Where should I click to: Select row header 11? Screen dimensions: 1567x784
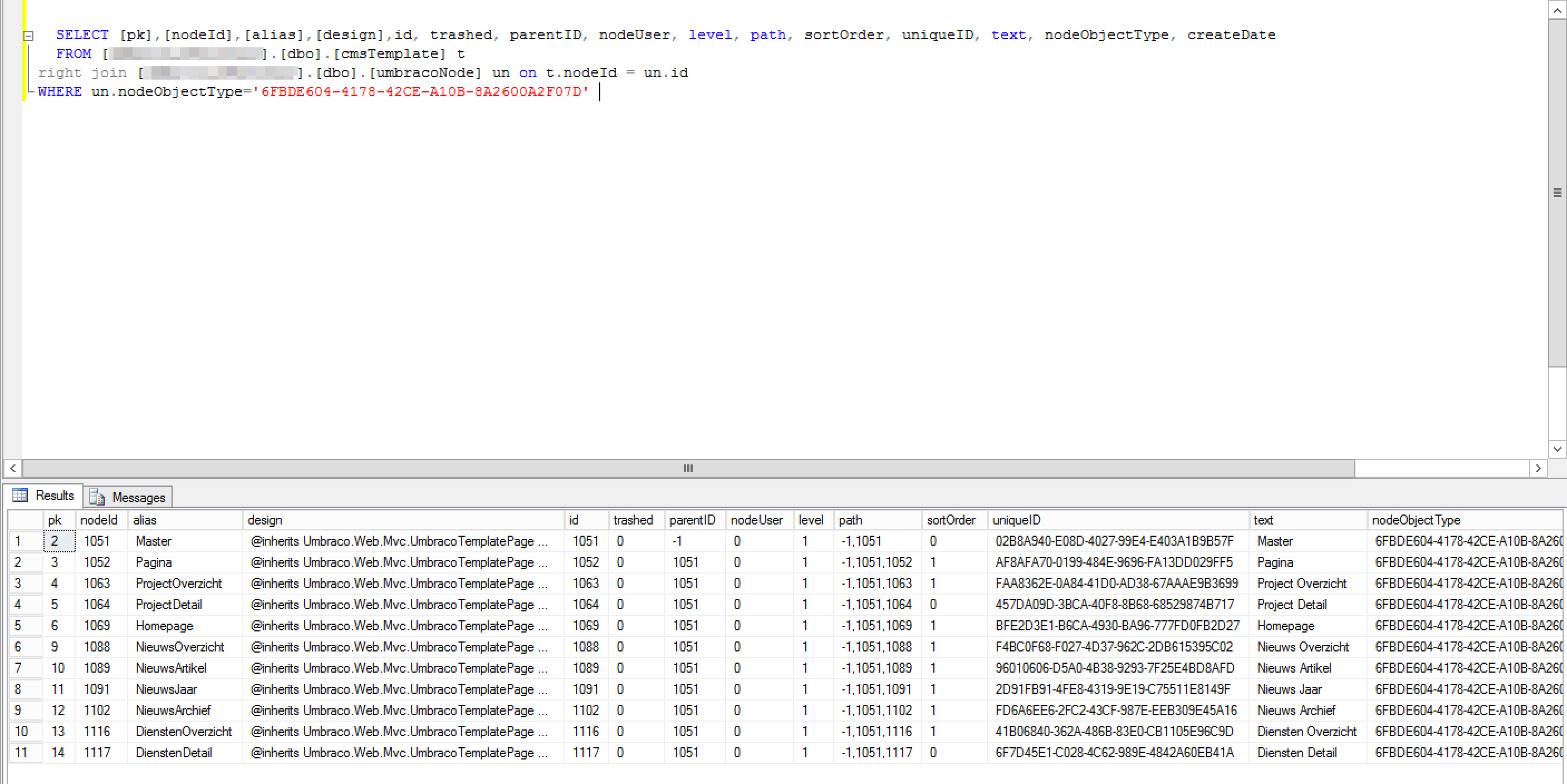point(26,753)
